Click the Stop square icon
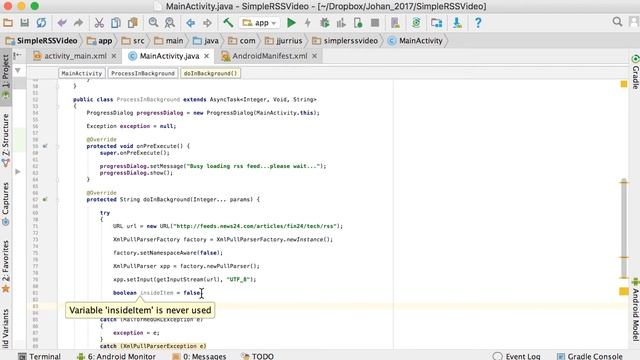 pos(375,23)
